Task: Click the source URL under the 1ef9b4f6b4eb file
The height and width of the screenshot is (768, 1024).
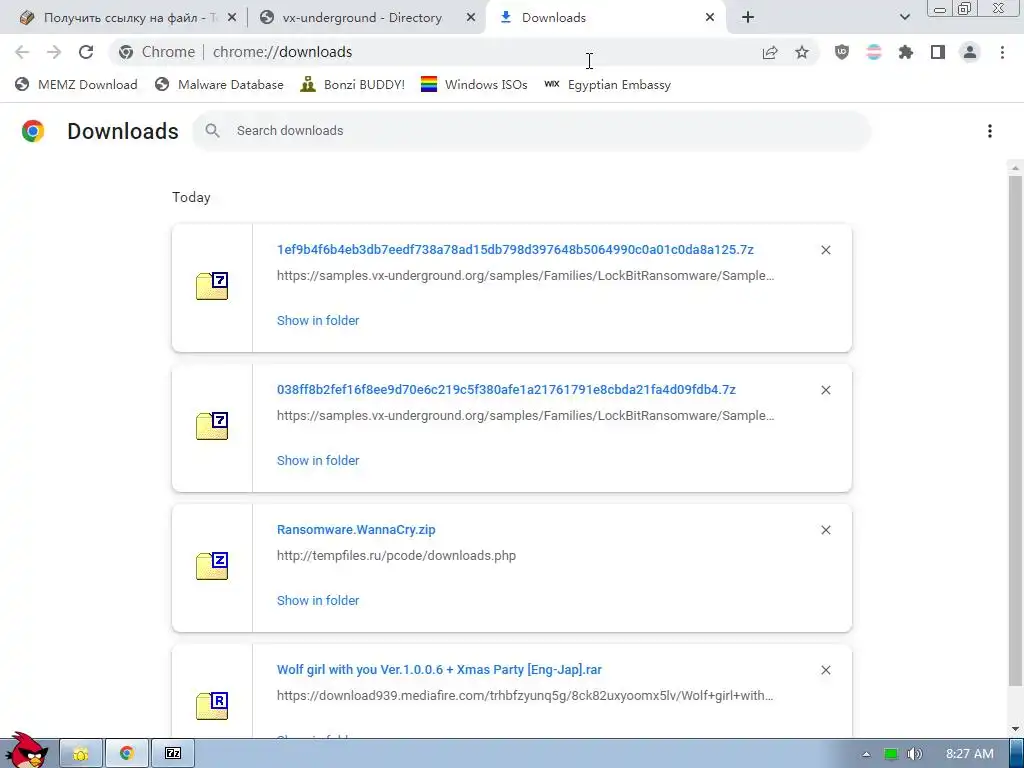Action: (x=526, y=276)
